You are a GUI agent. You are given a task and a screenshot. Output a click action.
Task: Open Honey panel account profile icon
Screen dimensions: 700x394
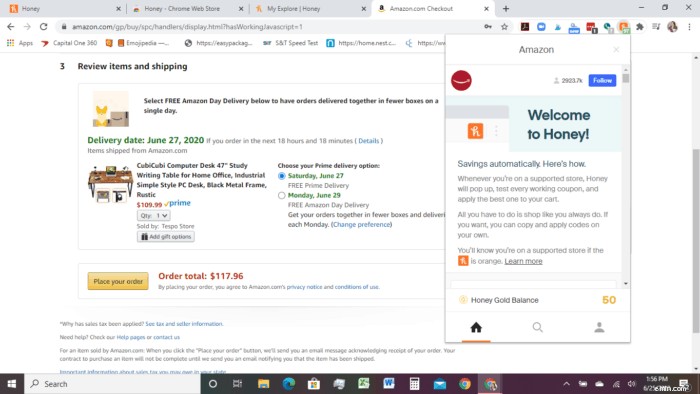599,328
